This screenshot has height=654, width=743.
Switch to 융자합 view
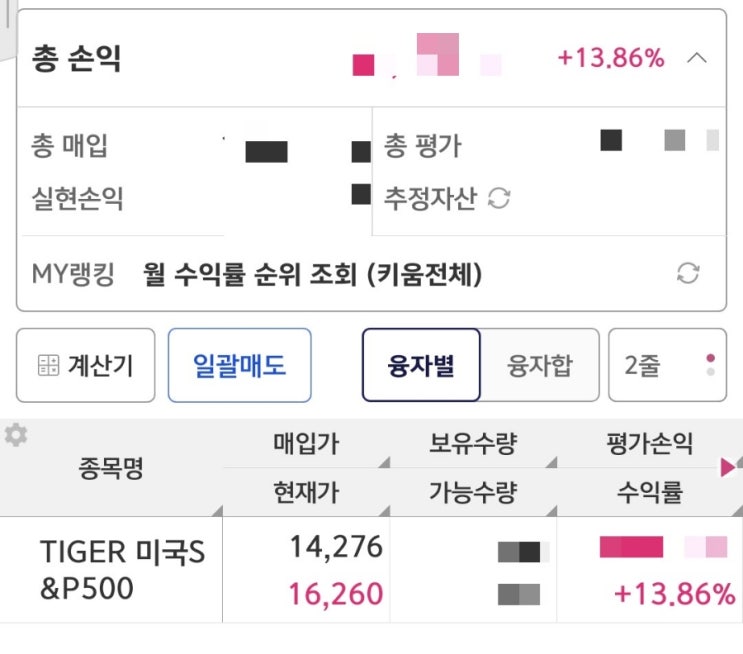pos(540,365)
